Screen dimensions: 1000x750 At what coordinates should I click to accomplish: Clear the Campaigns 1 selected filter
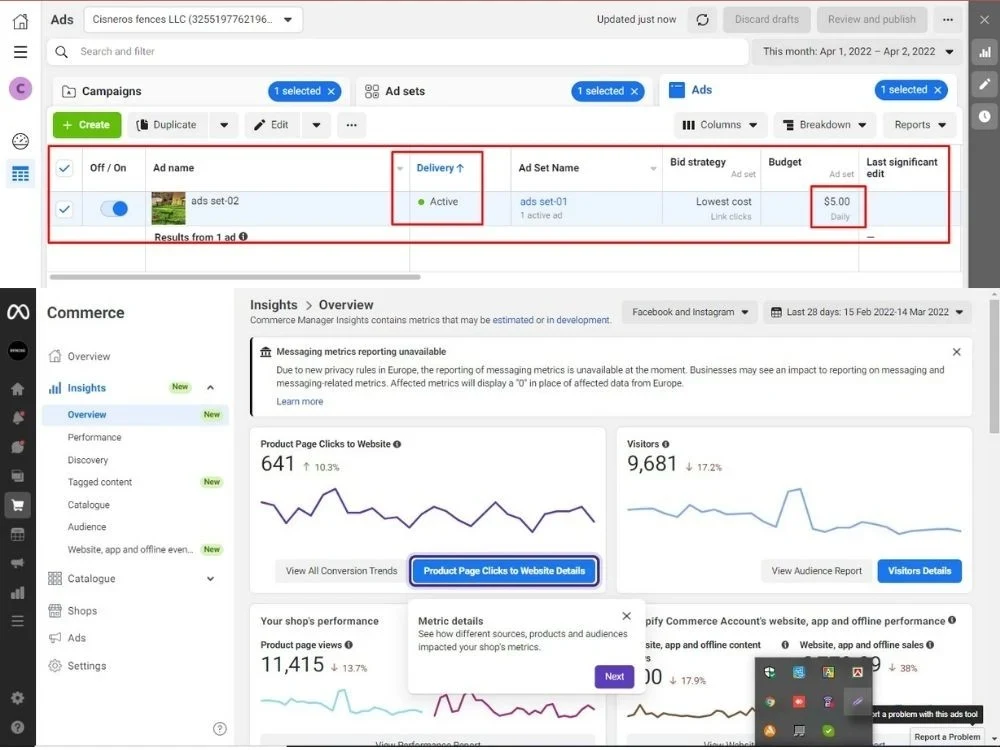tap(331, 91)
